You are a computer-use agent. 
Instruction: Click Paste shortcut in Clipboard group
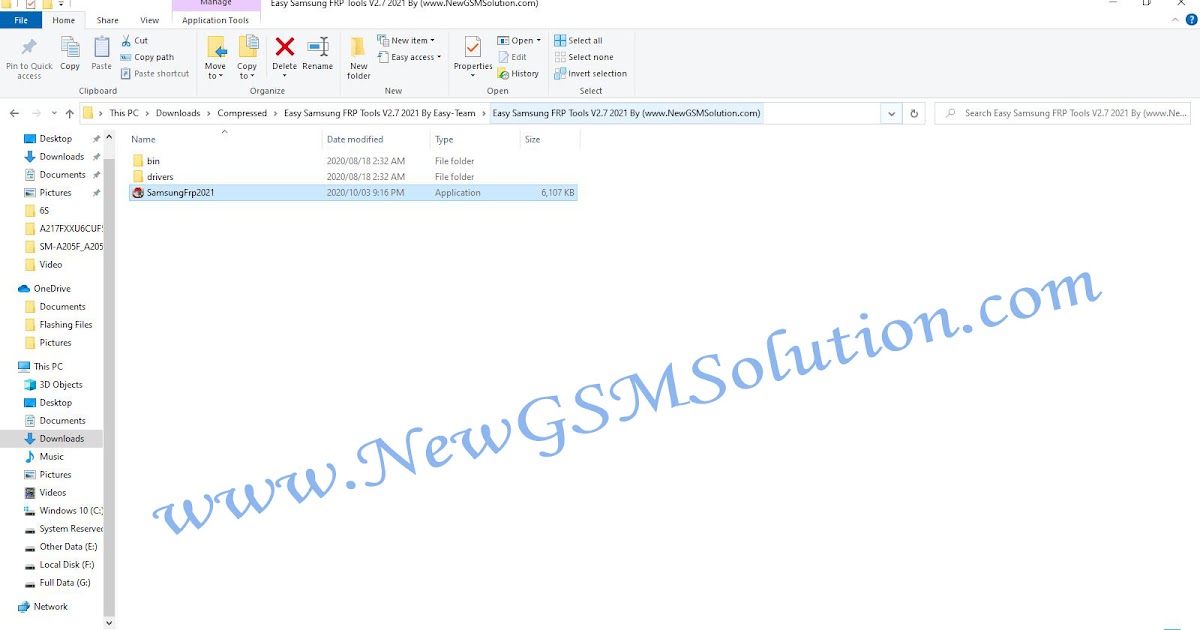click(154, 73)
